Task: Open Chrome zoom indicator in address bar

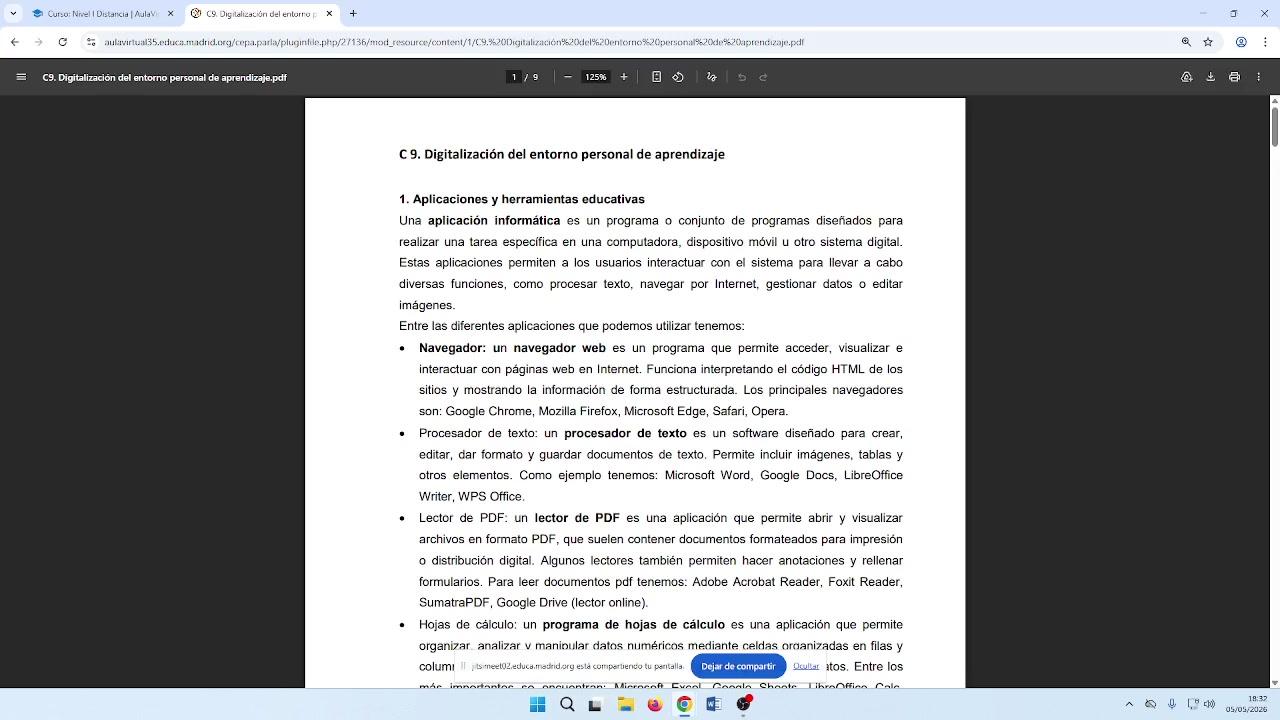Action: coord(1186,42)
